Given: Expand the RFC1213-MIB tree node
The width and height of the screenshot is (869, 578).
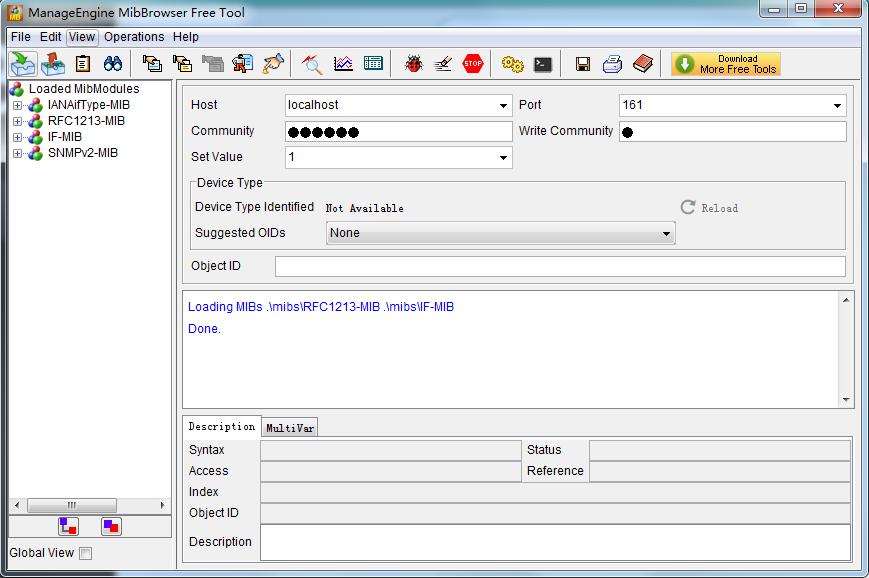Looking at the screenshot, I should point(18,121).
